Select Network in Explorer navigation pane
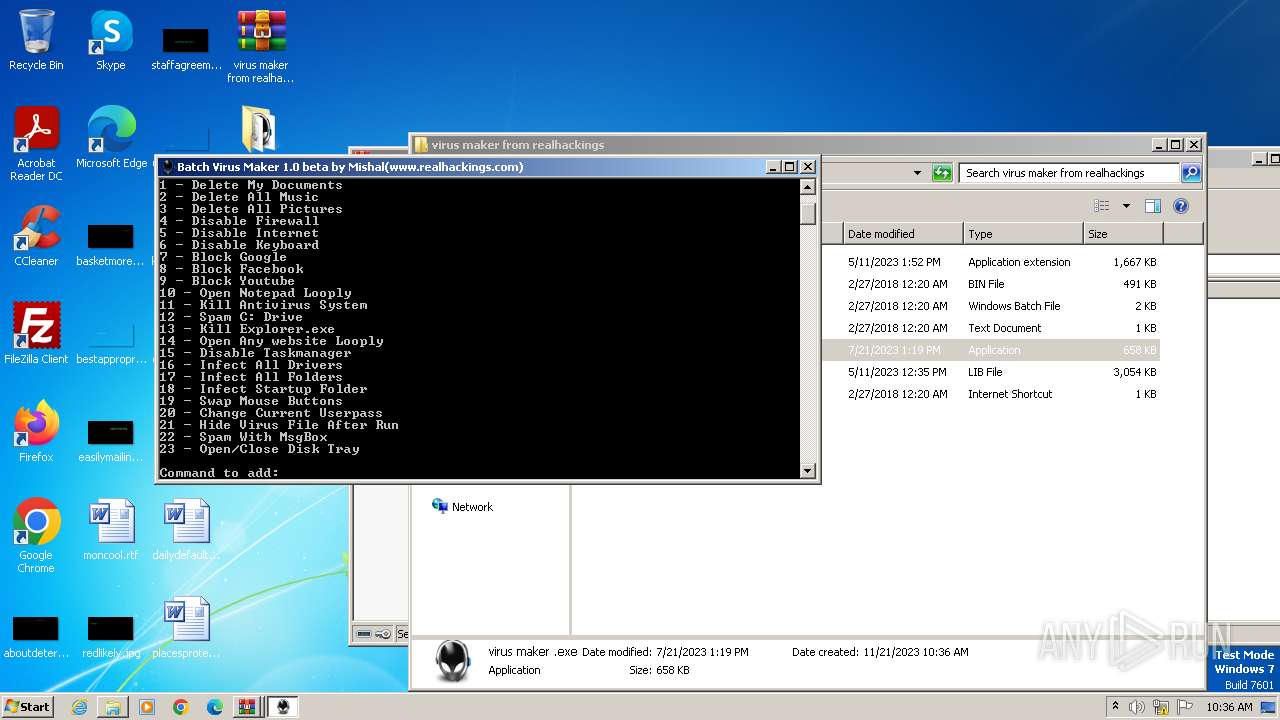1280x720 pixels. click(x=462, y=507)
